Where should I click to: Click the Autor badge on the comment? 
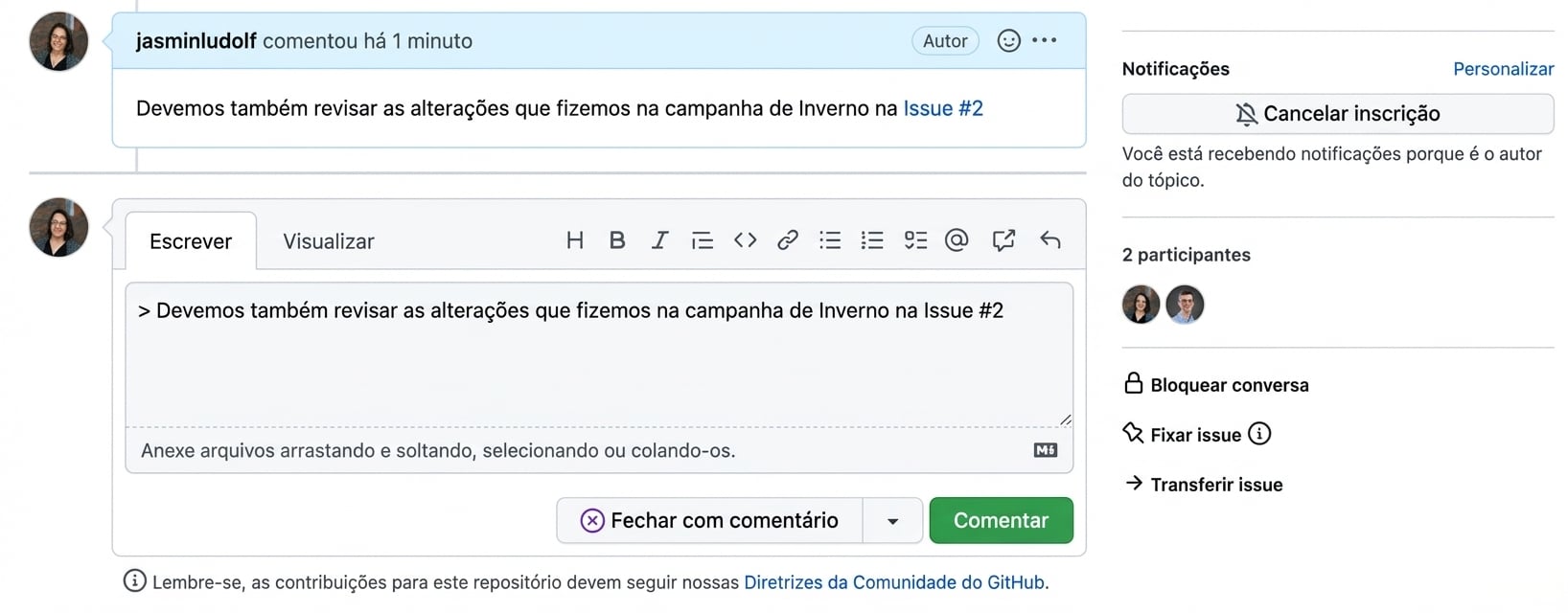point(945,40)
